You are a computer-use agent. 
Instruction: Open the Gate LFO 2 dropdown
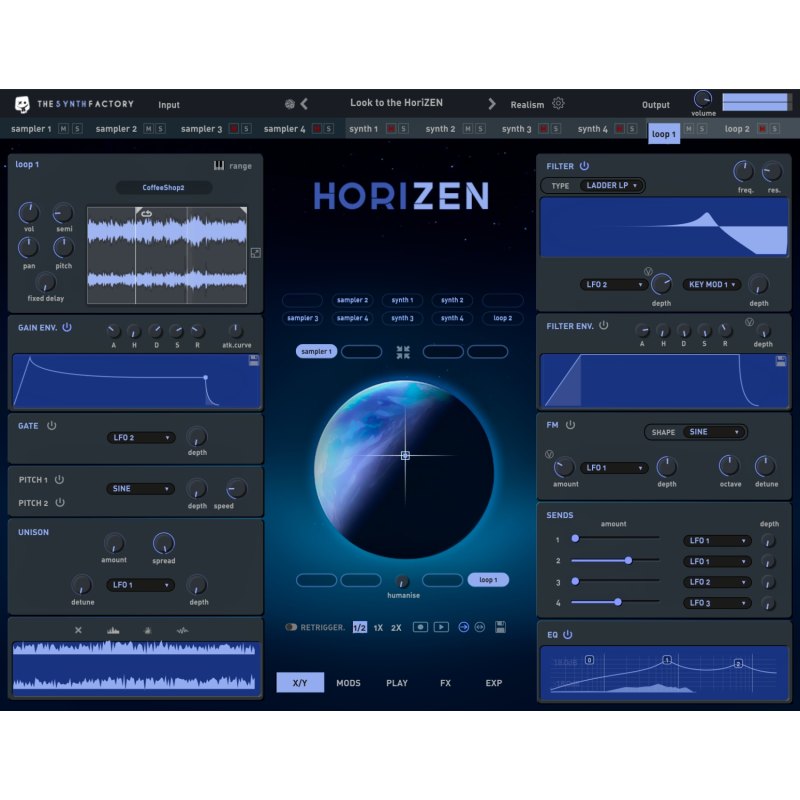click(141, 437)
